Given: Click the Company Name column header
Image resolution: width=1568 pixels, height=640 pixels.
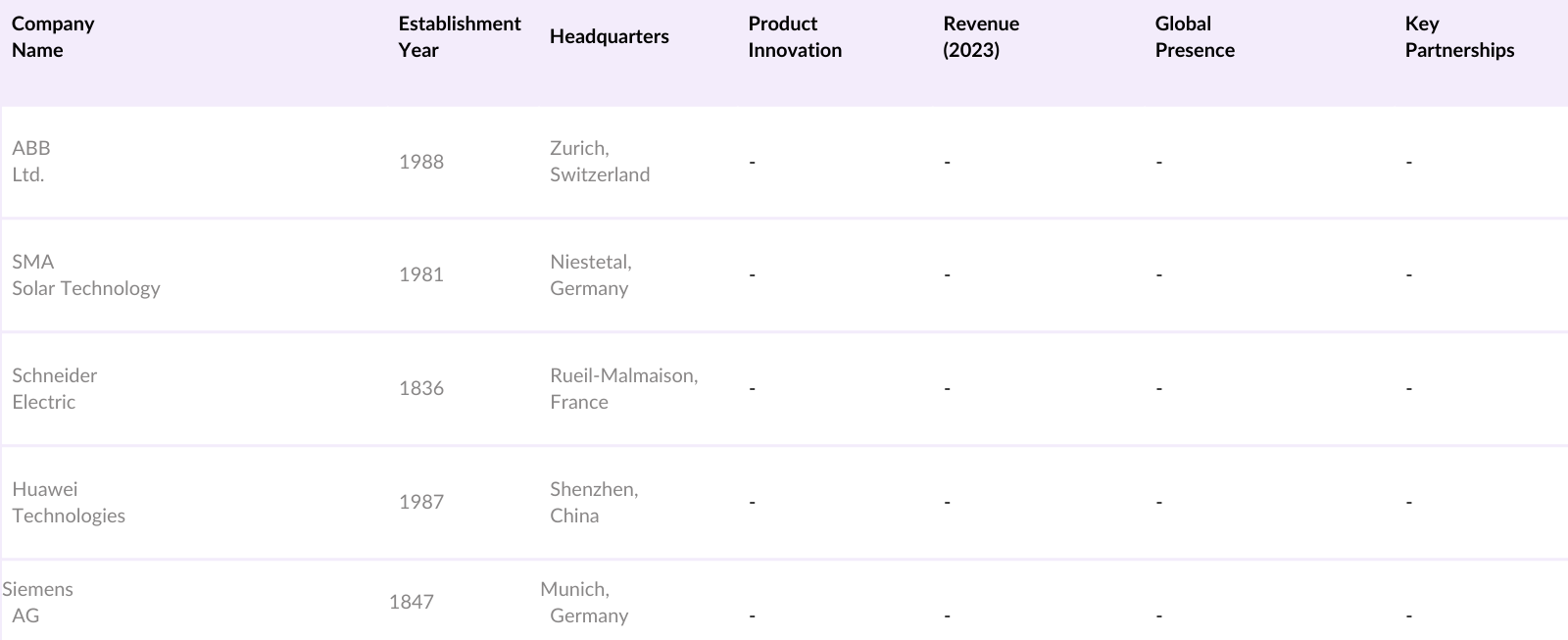Looking at the screenshot, I should click(x=53, y=37).
